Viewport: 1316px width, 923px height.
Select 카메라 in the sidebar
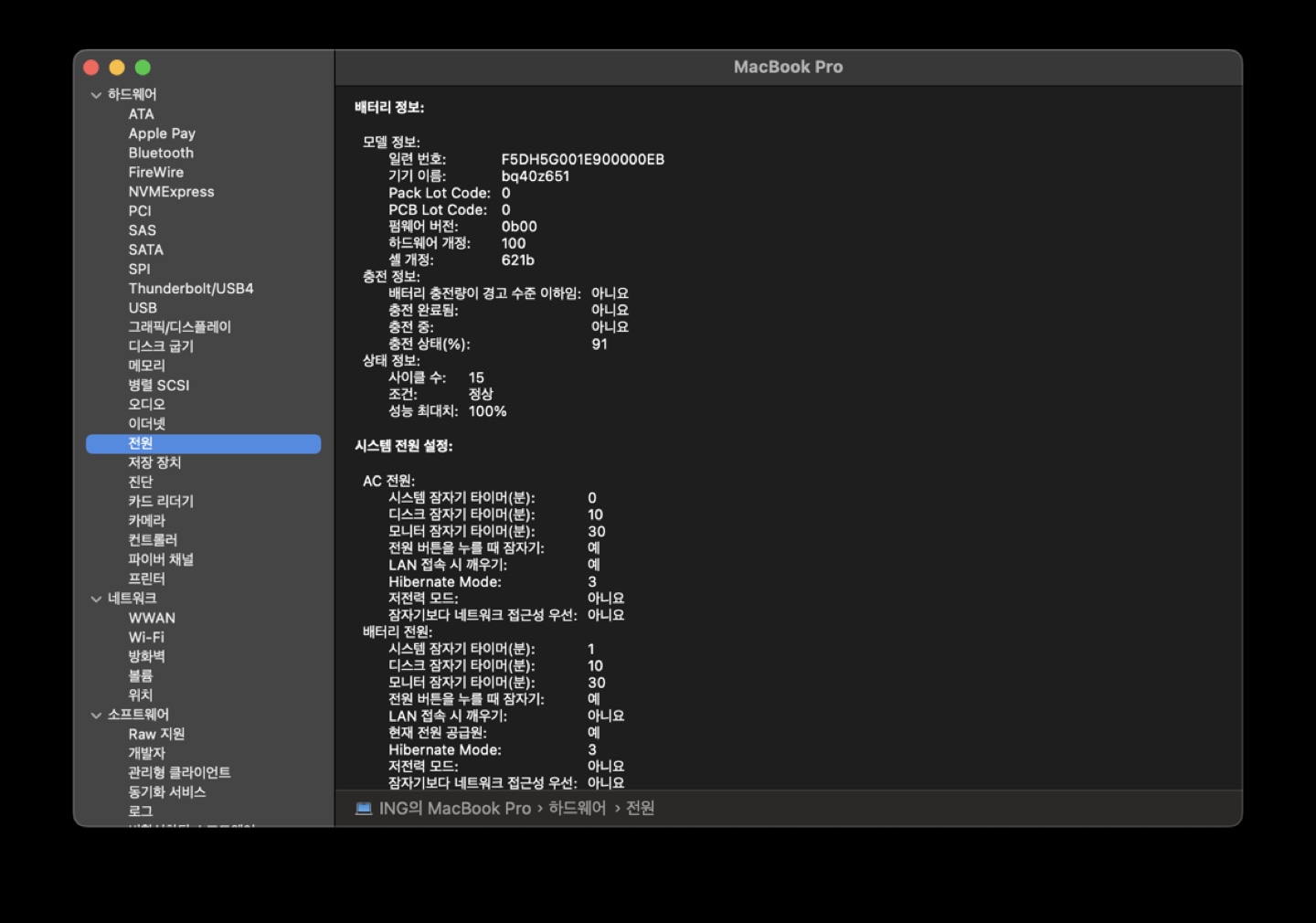[146, 520]
